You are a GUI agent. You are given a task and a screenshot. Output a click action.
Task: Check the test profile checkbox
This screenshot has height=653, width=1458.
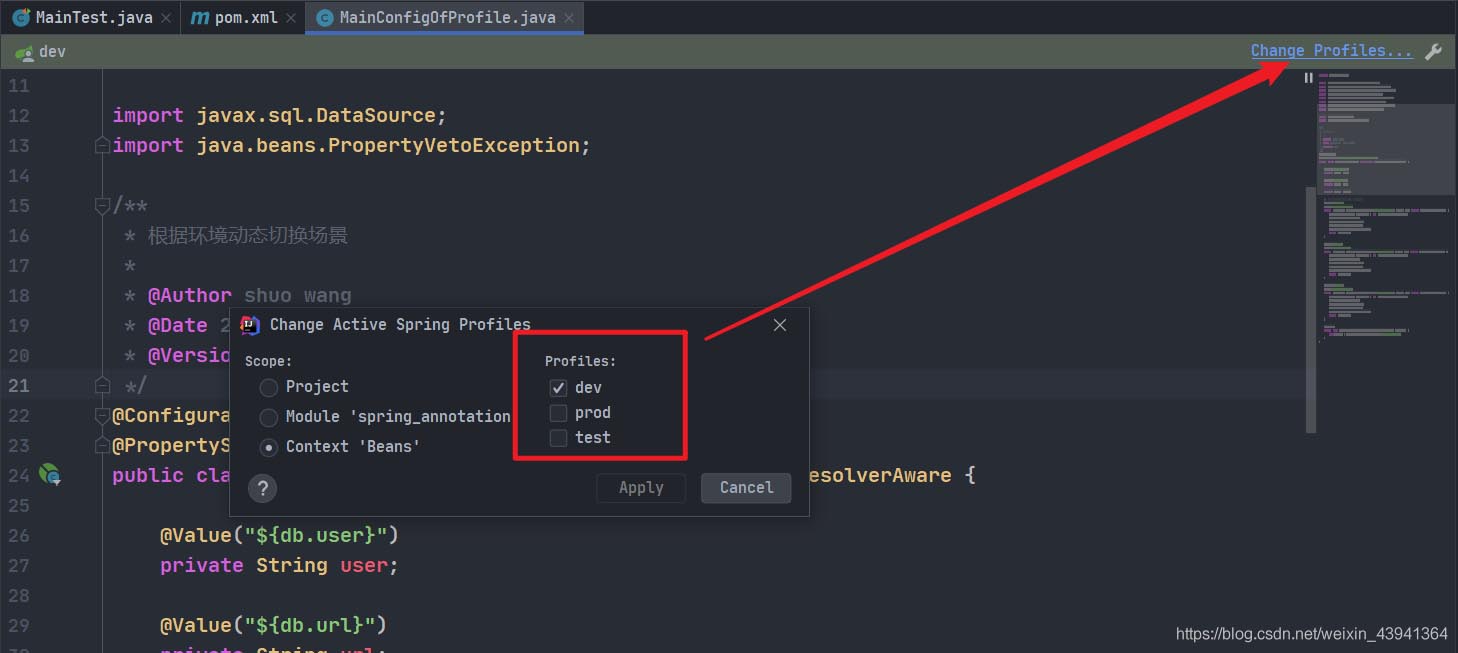[x=558, y=438]
